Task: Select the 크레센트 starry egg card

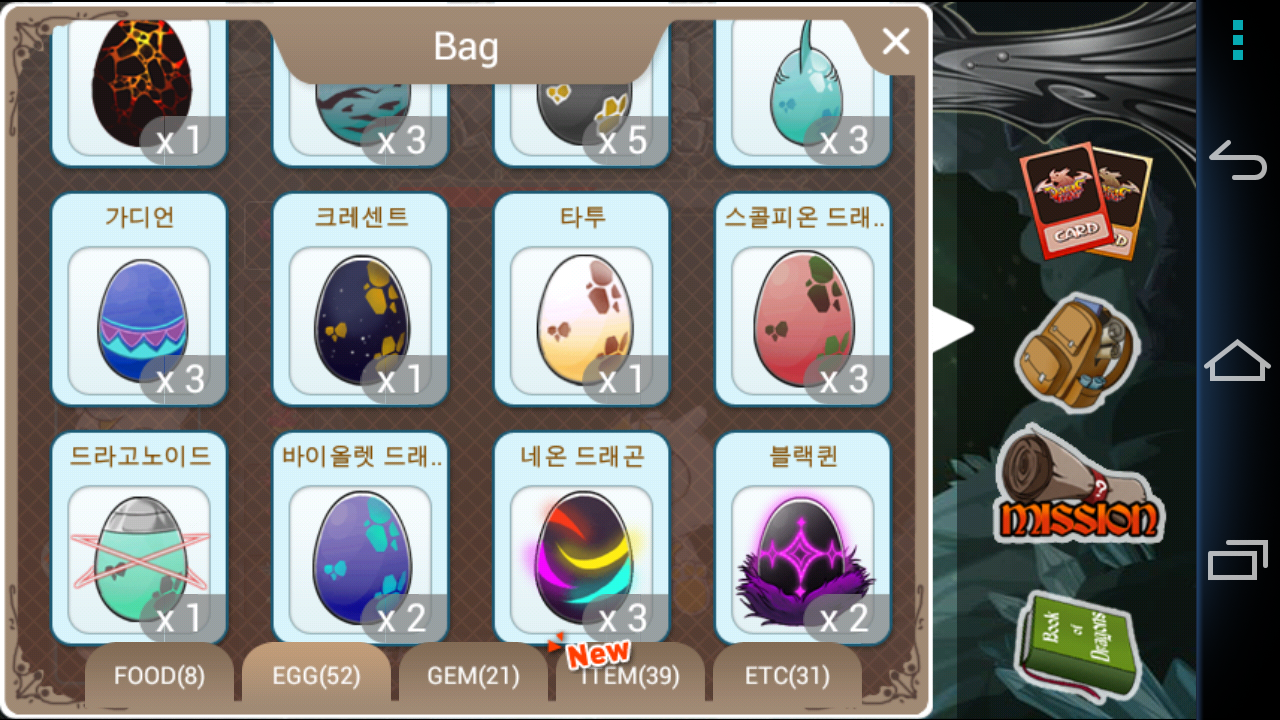Action: click(361, 299)
